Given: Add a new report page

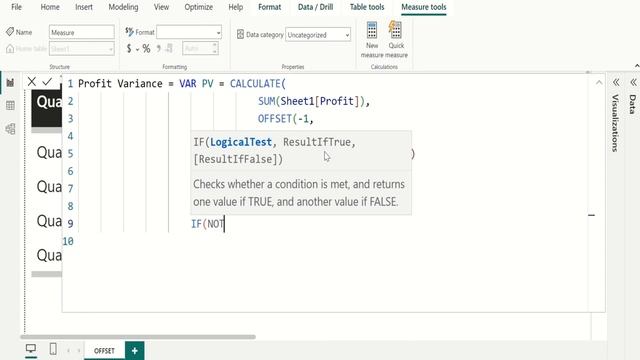Looking at the screenshot, I should tap(134, 351).
